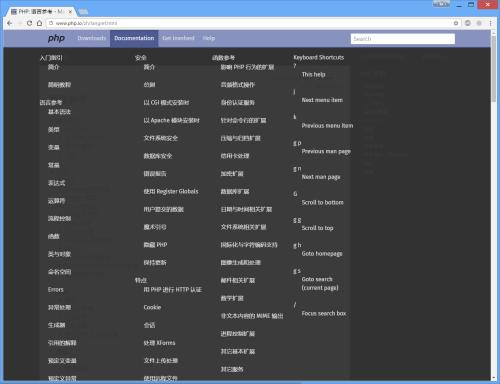This screenshot has width=500, height=384.
Task: Click the 'Scroll to bottom' shortcut text
Action: tap(322, 203)
